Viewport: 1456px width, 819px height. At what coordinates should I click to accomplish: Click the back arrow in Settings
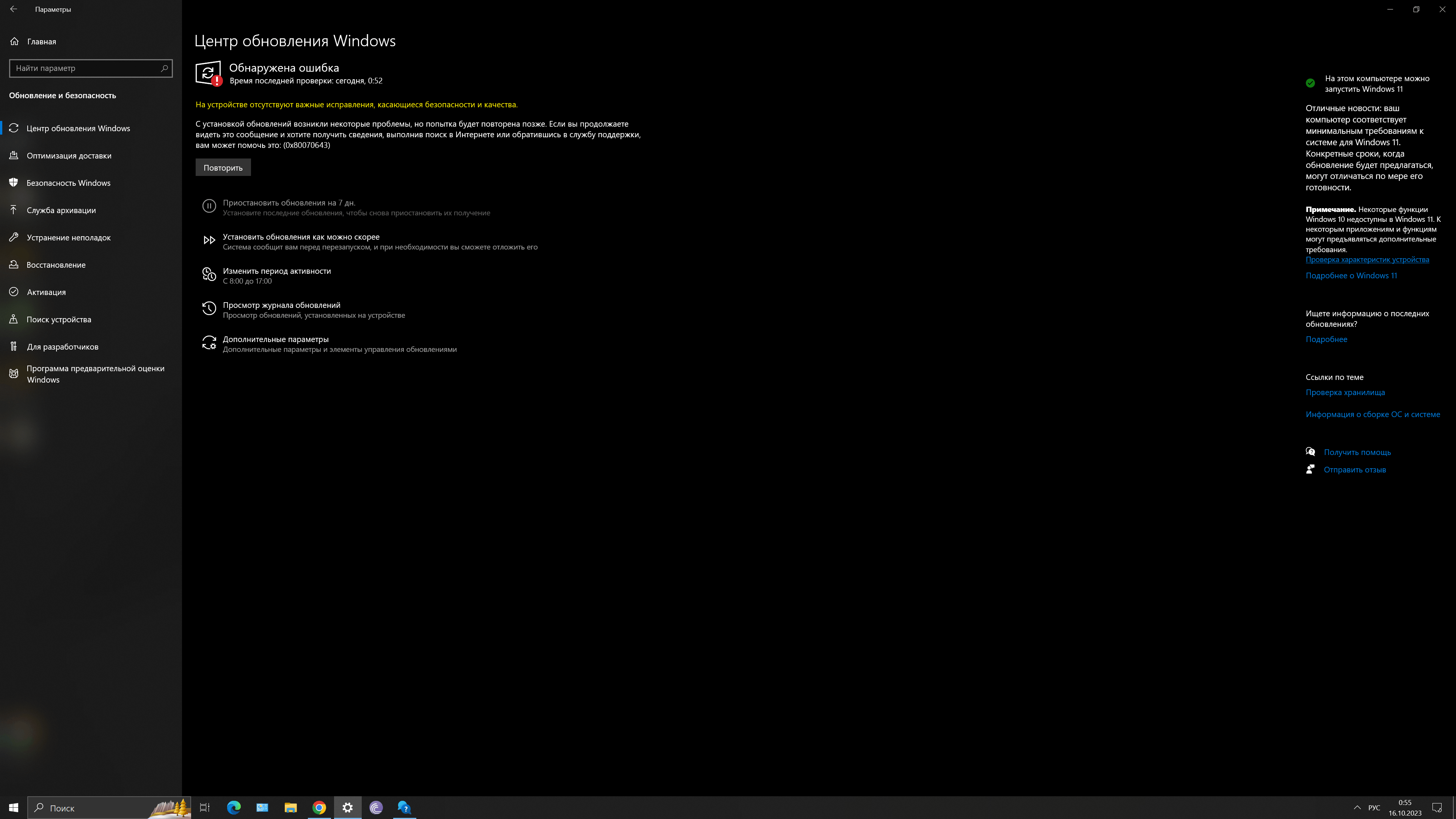pyautogui.click(x=14, y=9)
